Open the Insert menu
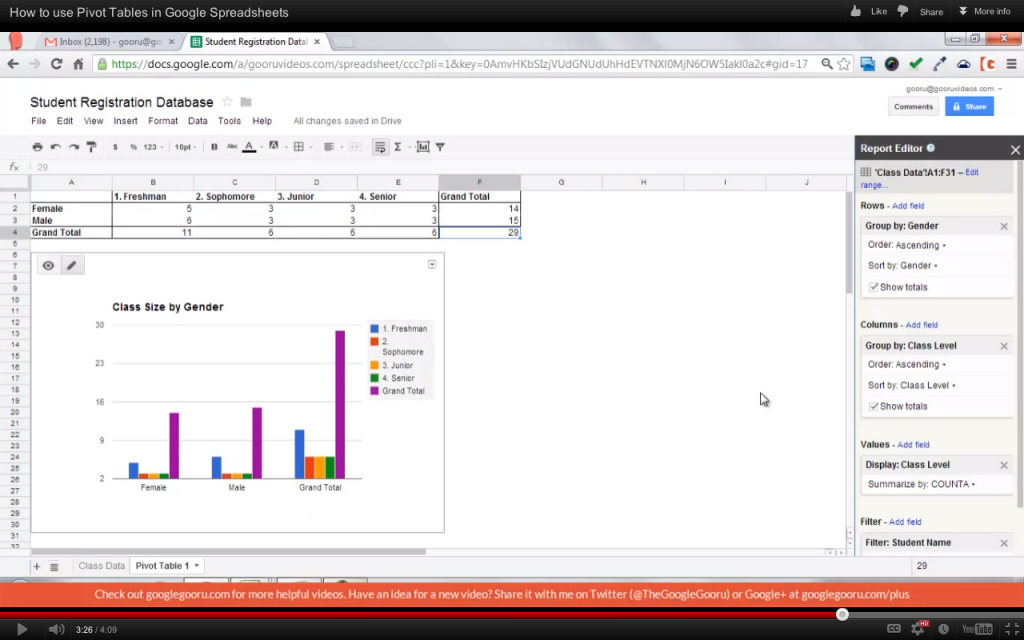Image resolution: width=1024 pixels, height=640 pixels. coord(125,121)
